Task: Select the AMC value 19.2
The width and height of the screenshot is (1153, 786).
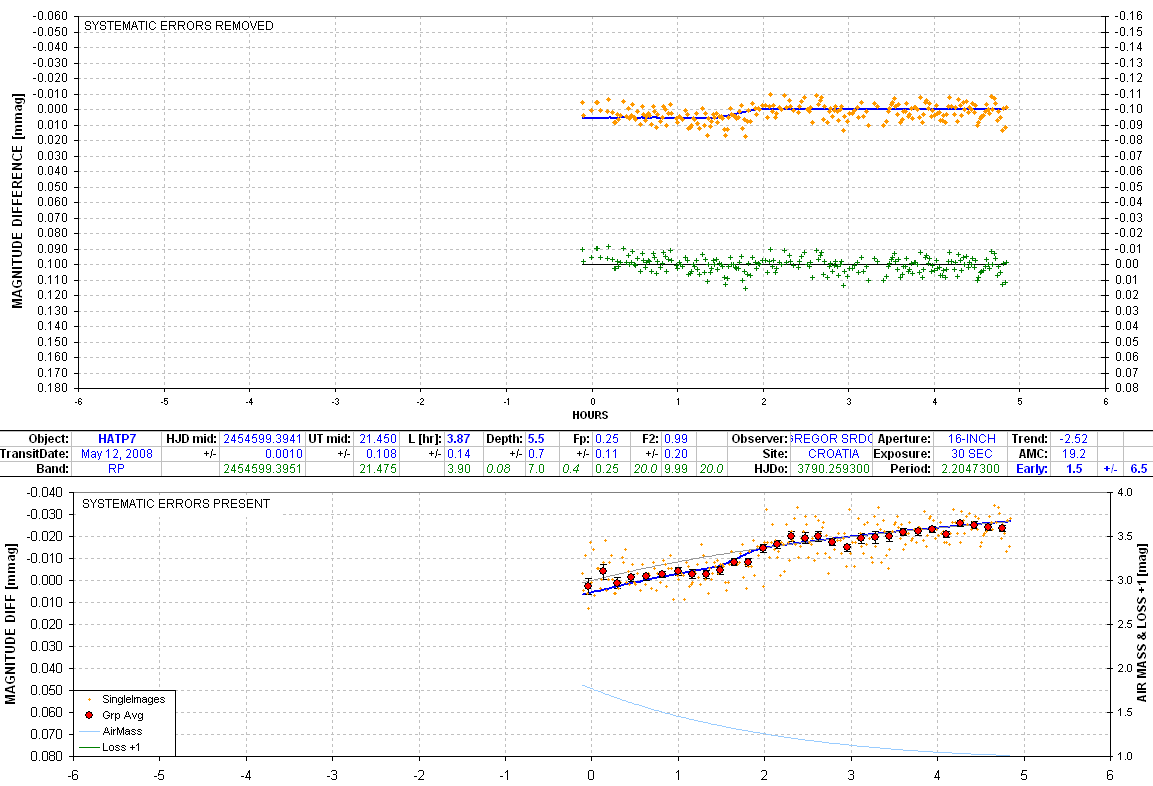Action: [x=1077, y=453]
